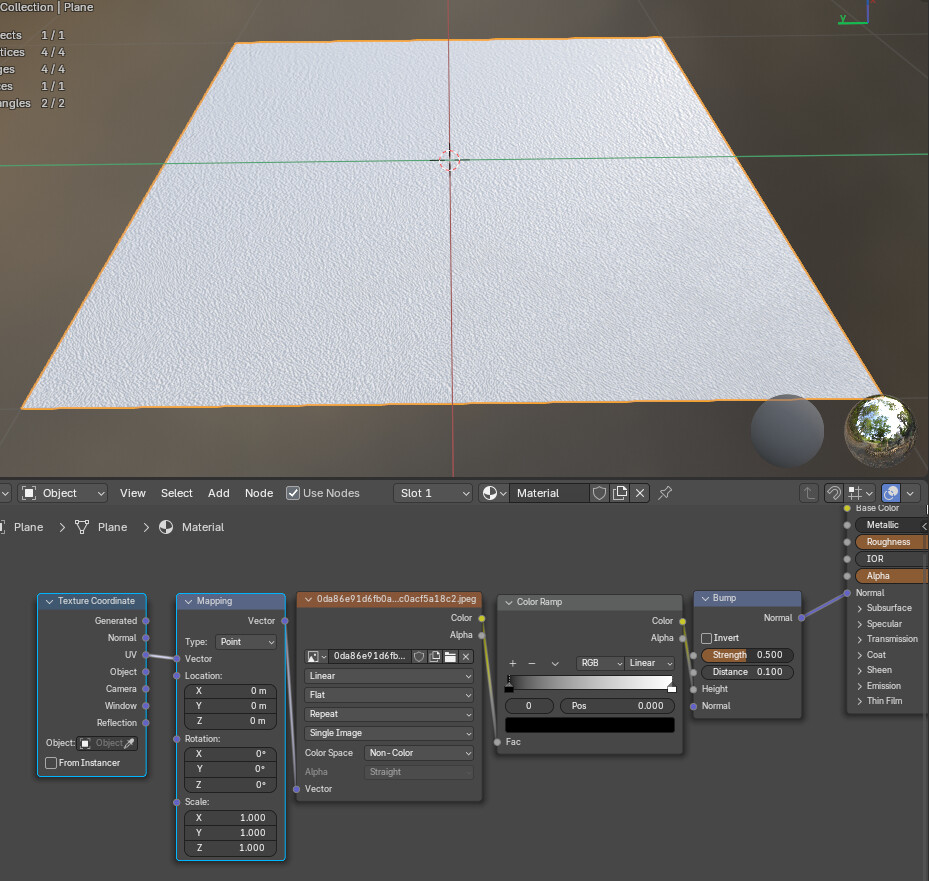Toggle node editor snapping magnet icon
929x881 pixels.
[834, 493]
